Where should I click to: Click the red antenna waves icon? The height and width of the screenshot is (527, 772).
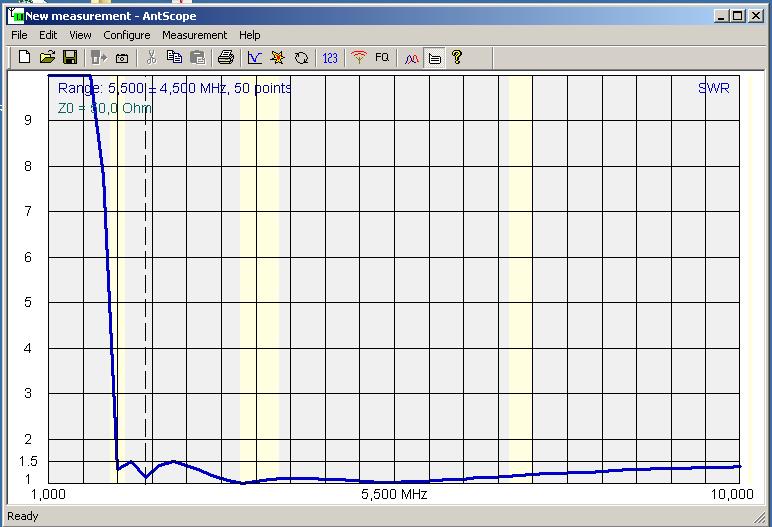point(359,57)
